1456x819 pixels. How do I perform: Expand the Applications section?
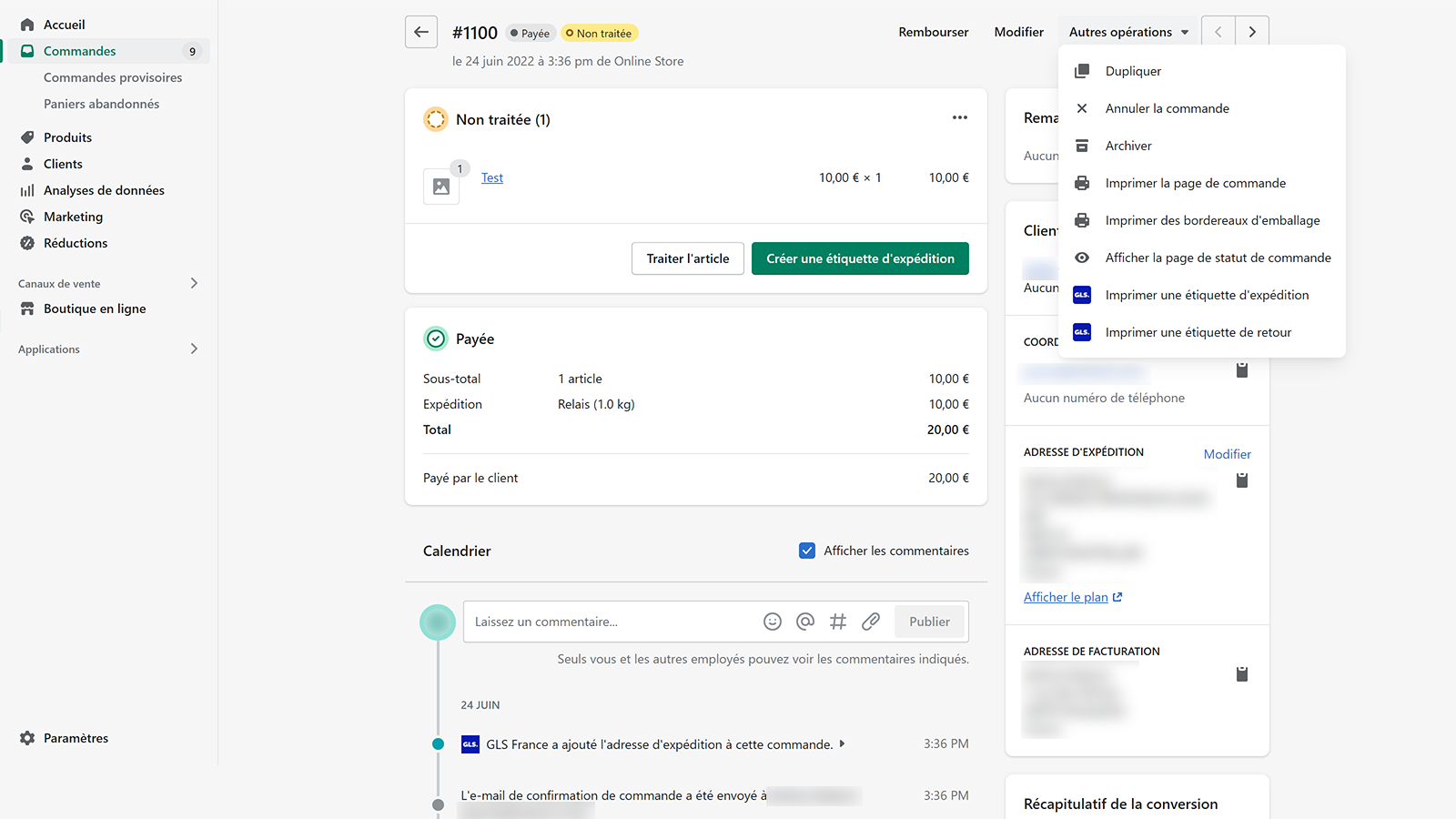[x=194, y=349]
